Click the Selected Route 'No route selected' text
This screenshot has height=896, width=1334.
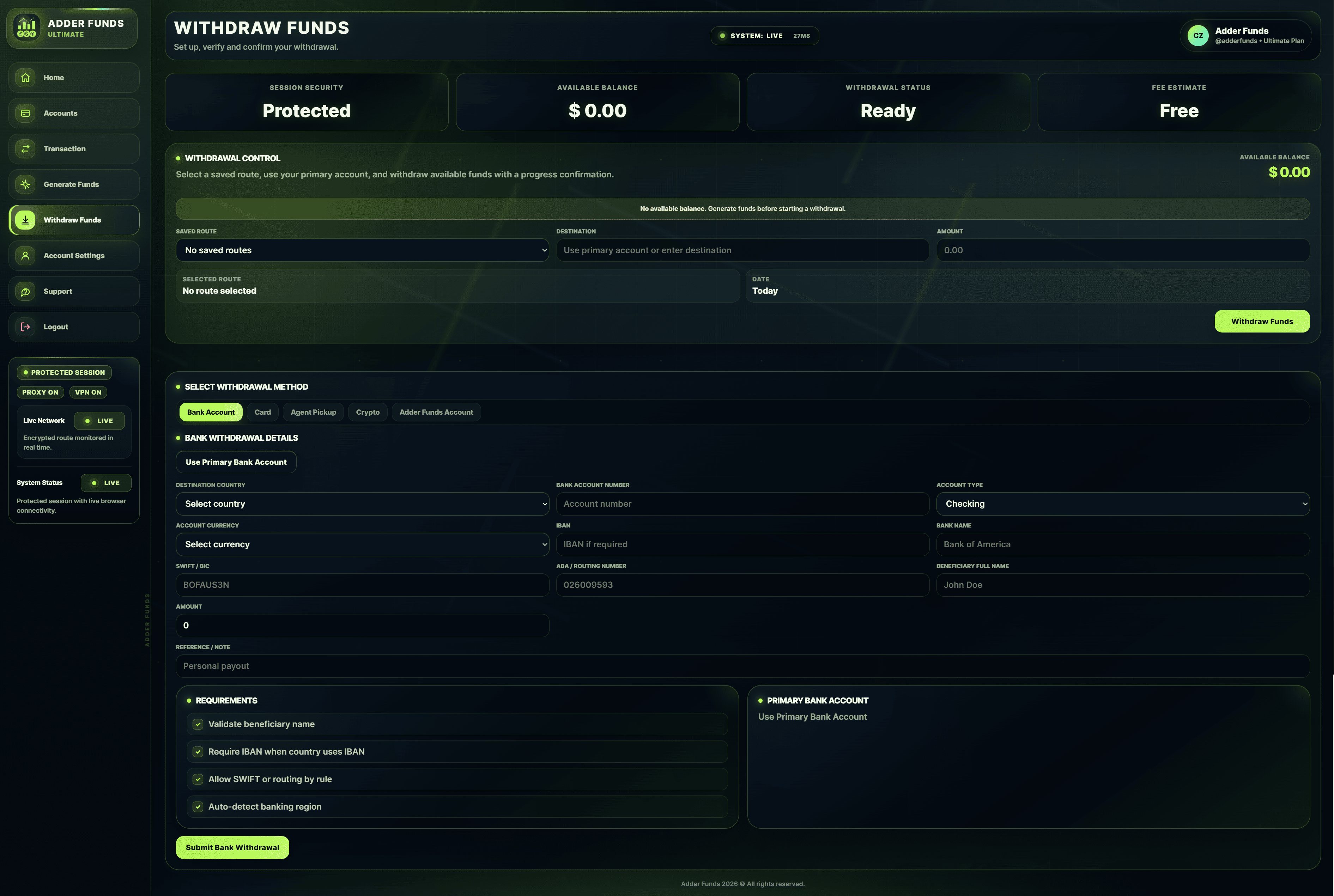pyautogui.click(x=219, y=291)
